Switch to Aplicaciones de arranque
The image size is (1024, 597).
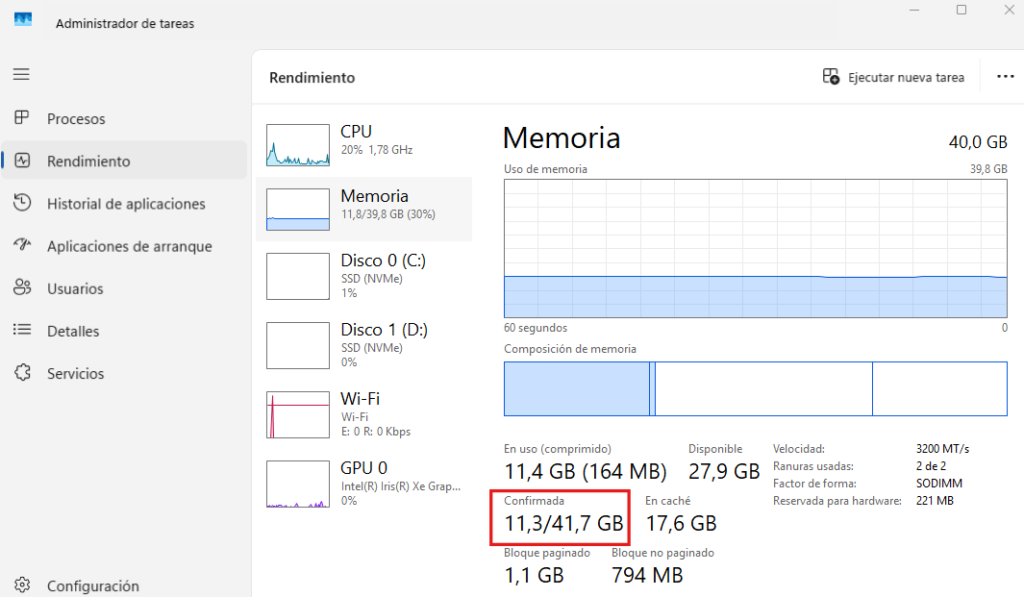[21, 245]
